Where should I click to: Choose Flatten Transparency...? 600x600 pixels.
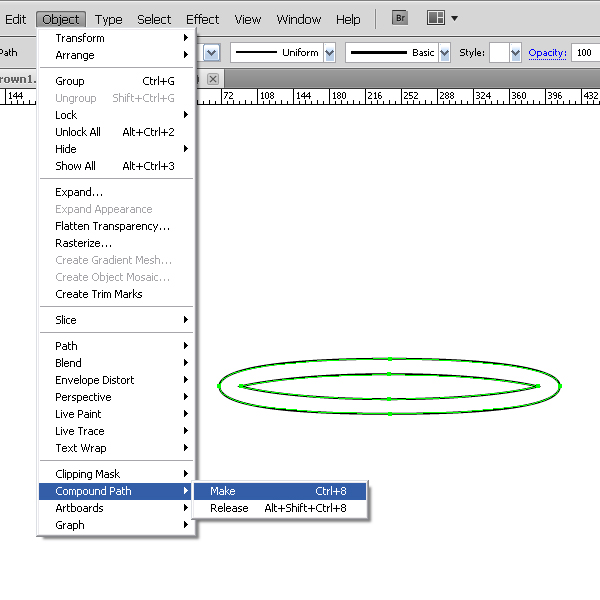coord(116,226)
